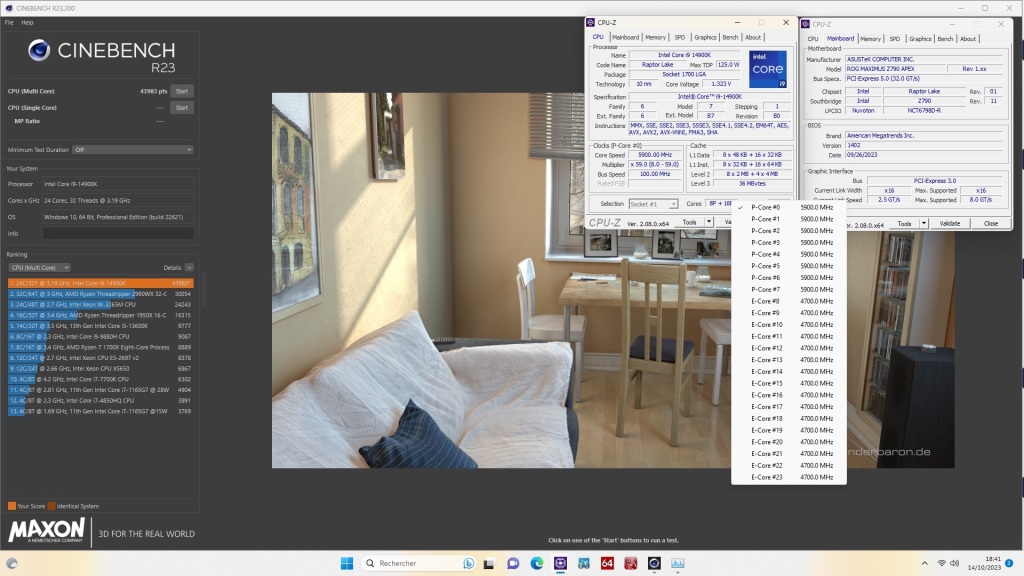Click the Maxon logo
The image size is (1024, 576).
click(46, 530)
